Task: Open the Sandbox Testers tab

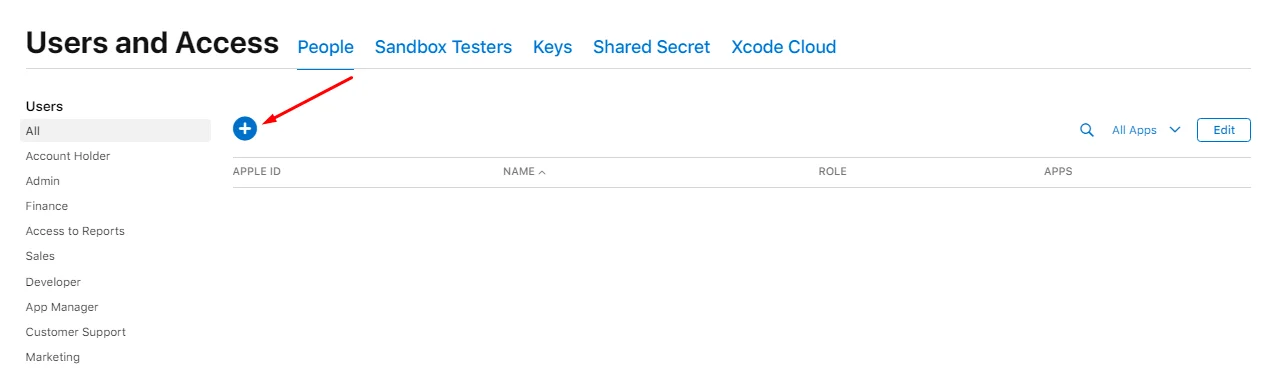Action: tap(443, 47)
